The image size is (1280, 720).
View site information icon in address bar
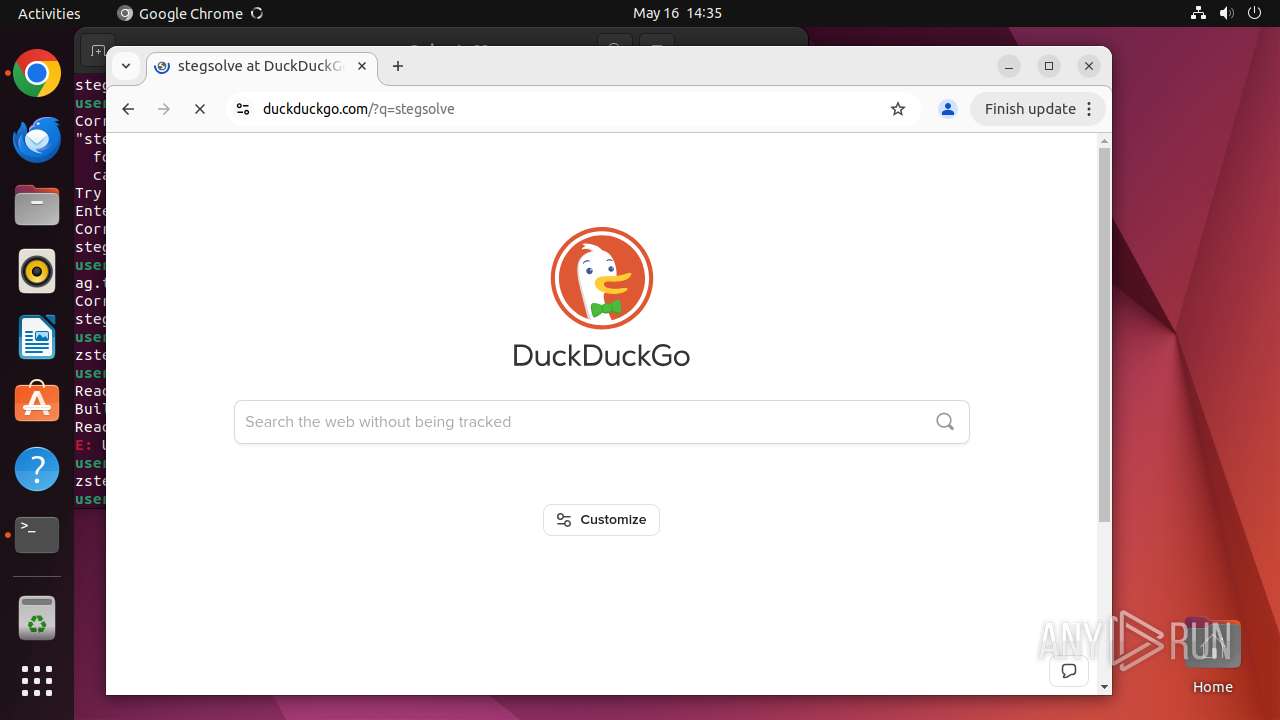click(242, 109)
